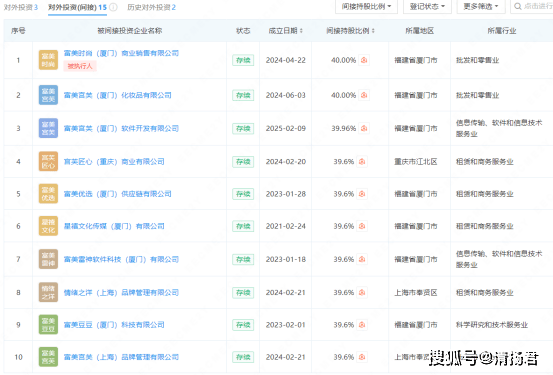
Task: Sort by 间接持股比例 column header arrows
Action: 373,31
